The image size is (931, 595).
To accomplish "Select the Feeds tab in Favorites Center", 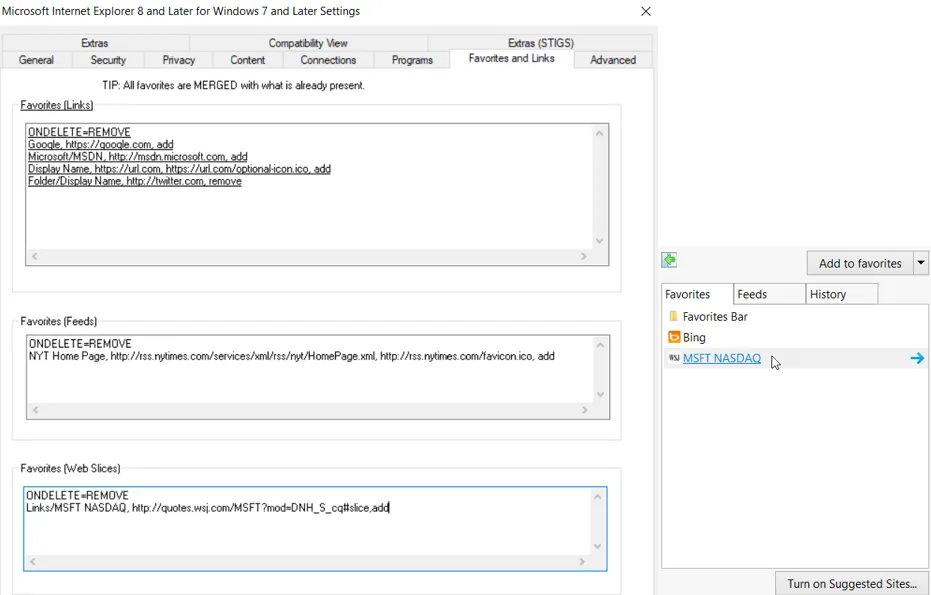I will pyautogui.click(x=770, y=294).
